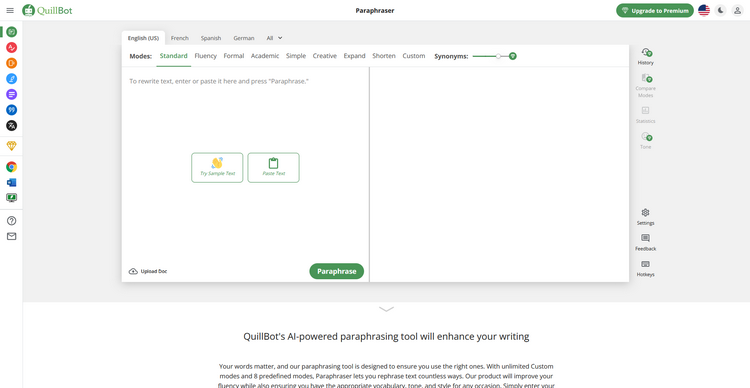This screenshot has height=388, width=750.
Task: Toggle dark mode moon icon
Action: coord(720,11)
